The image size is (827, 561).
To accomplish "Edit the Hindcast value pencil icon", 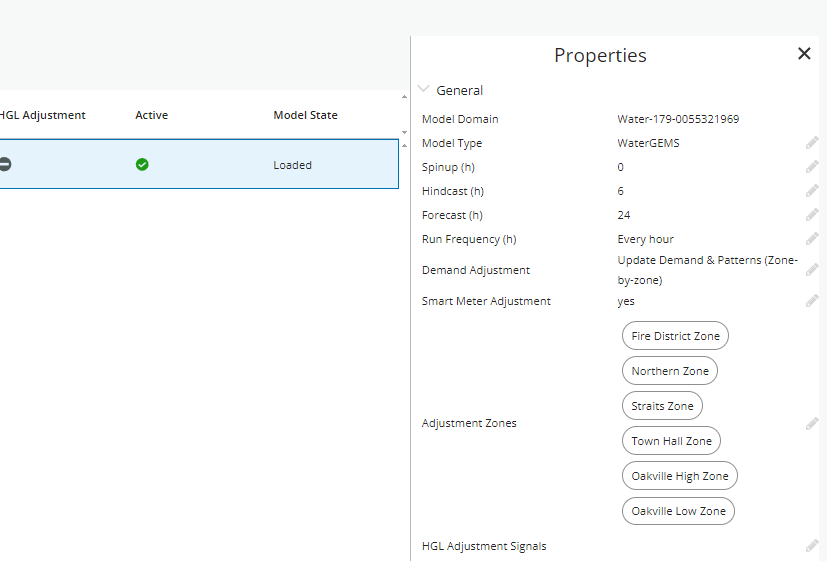I will [x=812, y=191].
